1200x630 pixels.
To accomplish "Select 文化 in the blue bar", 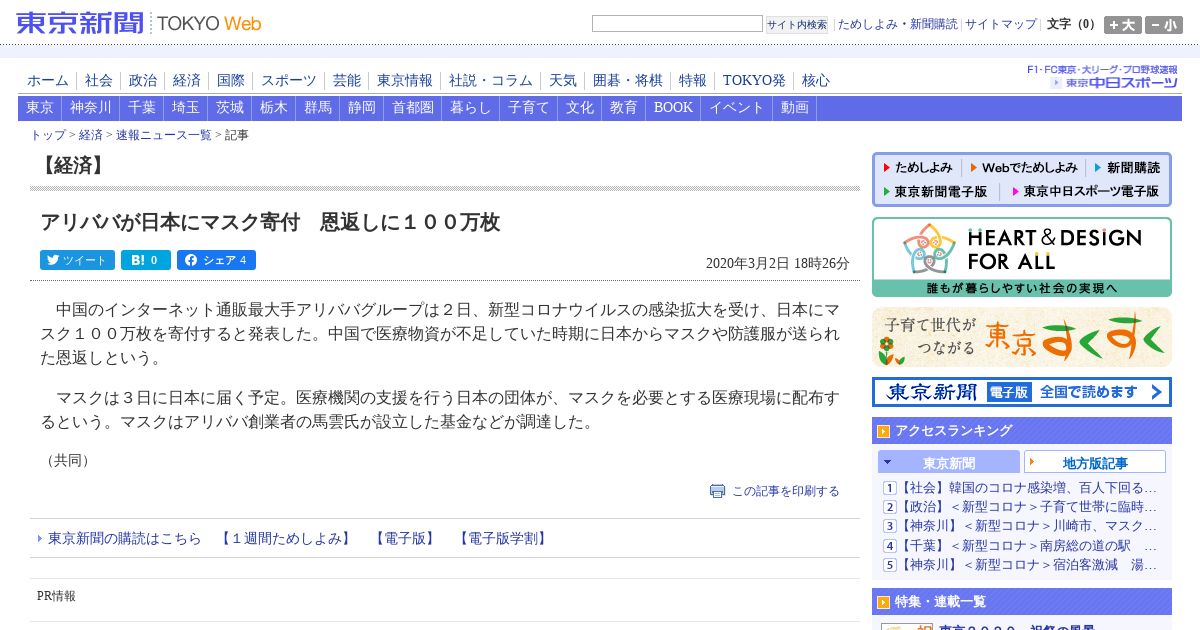I will pyautogui.click(x=580, y=108).
